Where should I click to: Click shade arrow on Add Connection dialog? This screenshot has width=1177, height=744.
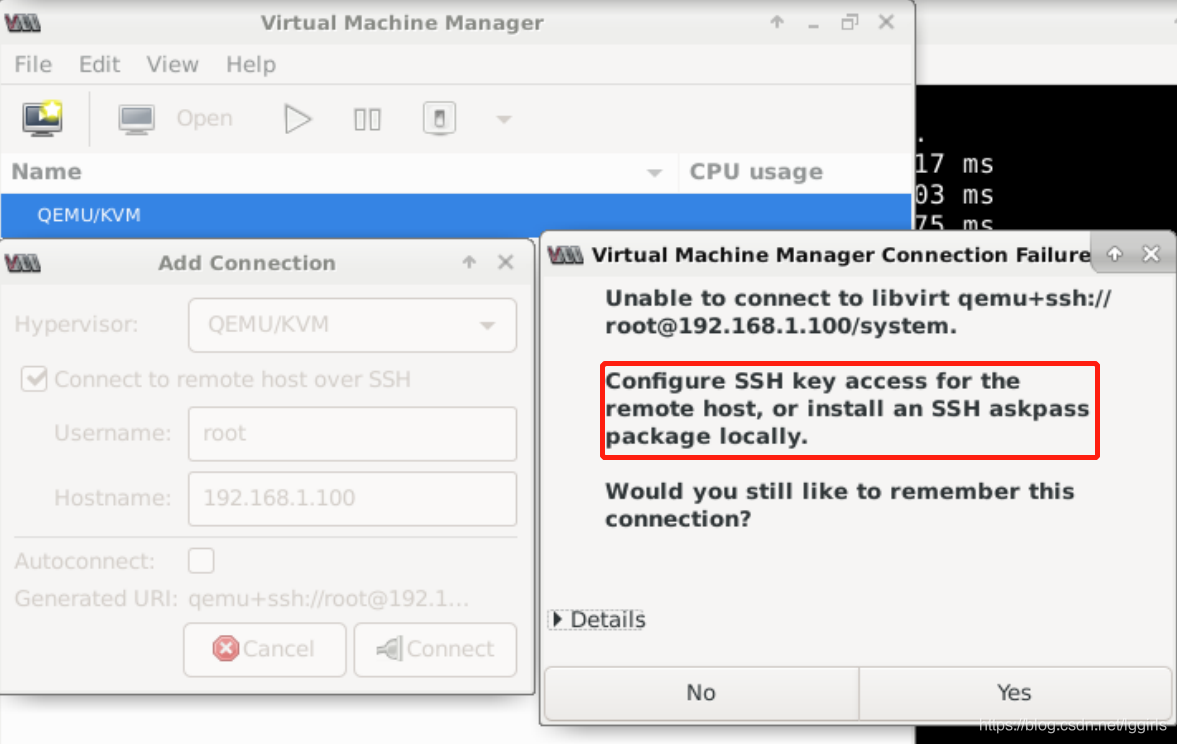[x=468, y=262]
